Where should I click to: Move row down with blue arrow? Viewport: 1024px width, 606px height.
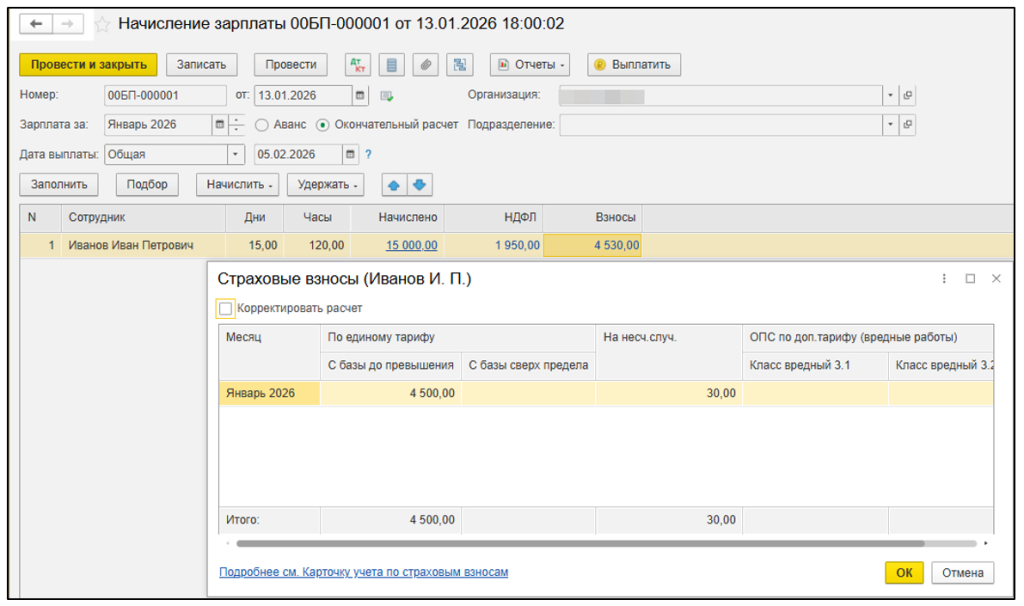pyautogui.click(x=419, y=185)
